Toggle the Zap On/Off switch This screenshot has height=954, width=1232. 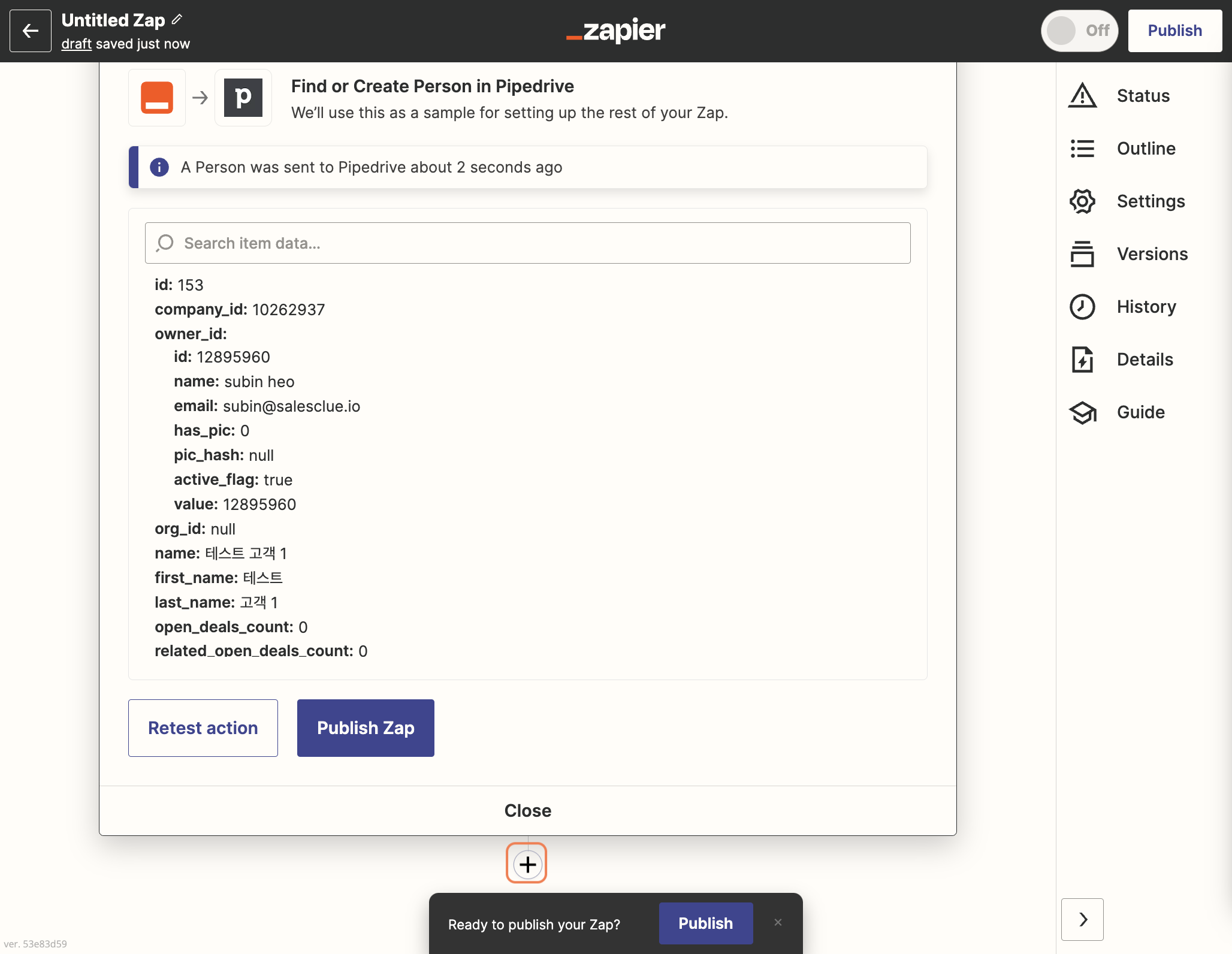click(1079, 31)
